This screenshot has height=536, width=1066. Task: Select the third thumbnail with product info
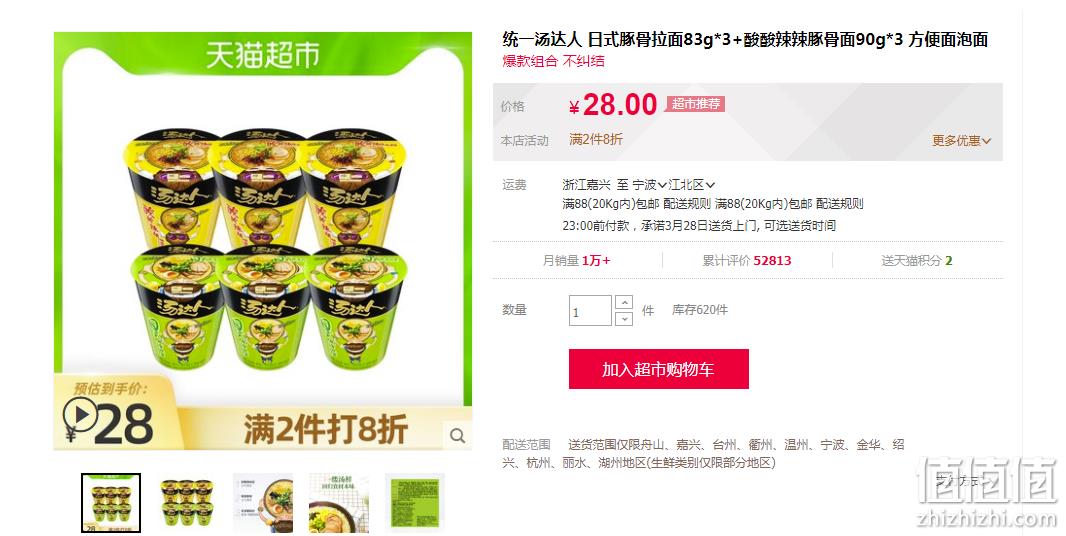[263, 503]
